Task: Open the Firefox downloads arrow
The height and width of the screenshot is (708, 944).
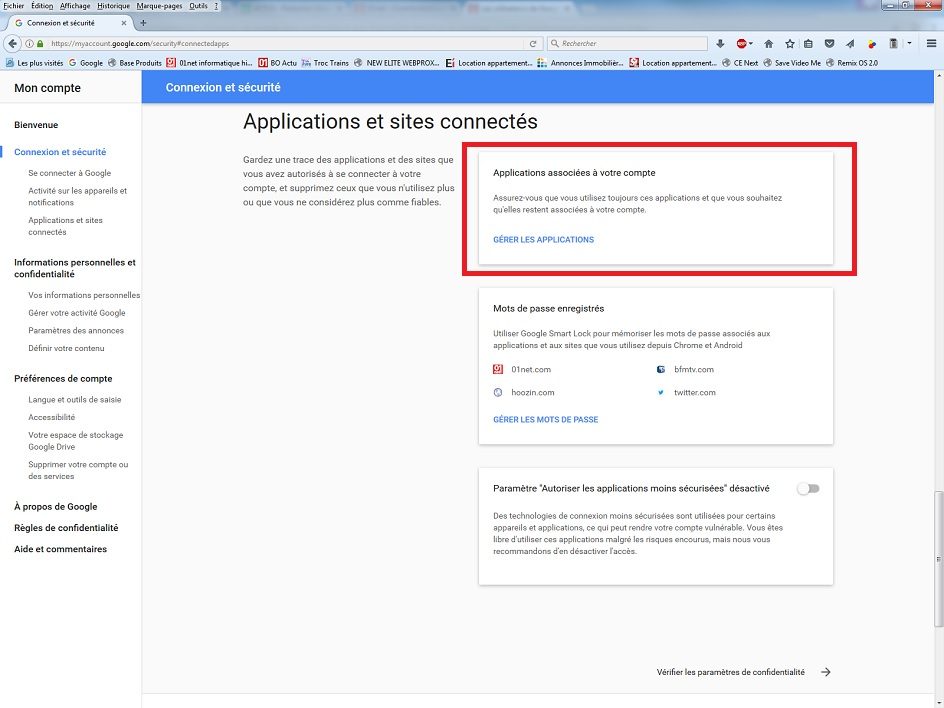Action: point(720,44)
